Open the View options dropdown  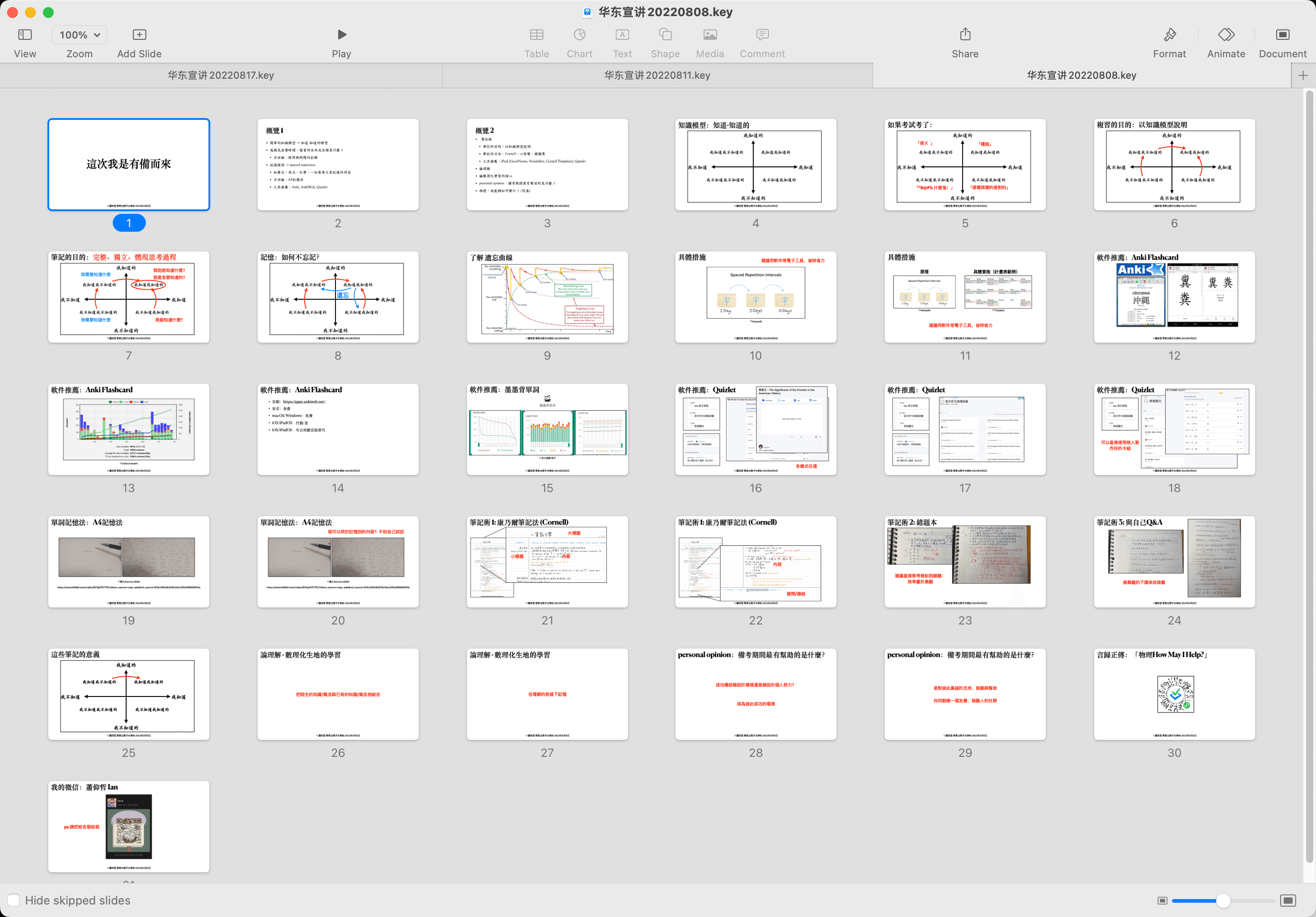tap(24, 34)
